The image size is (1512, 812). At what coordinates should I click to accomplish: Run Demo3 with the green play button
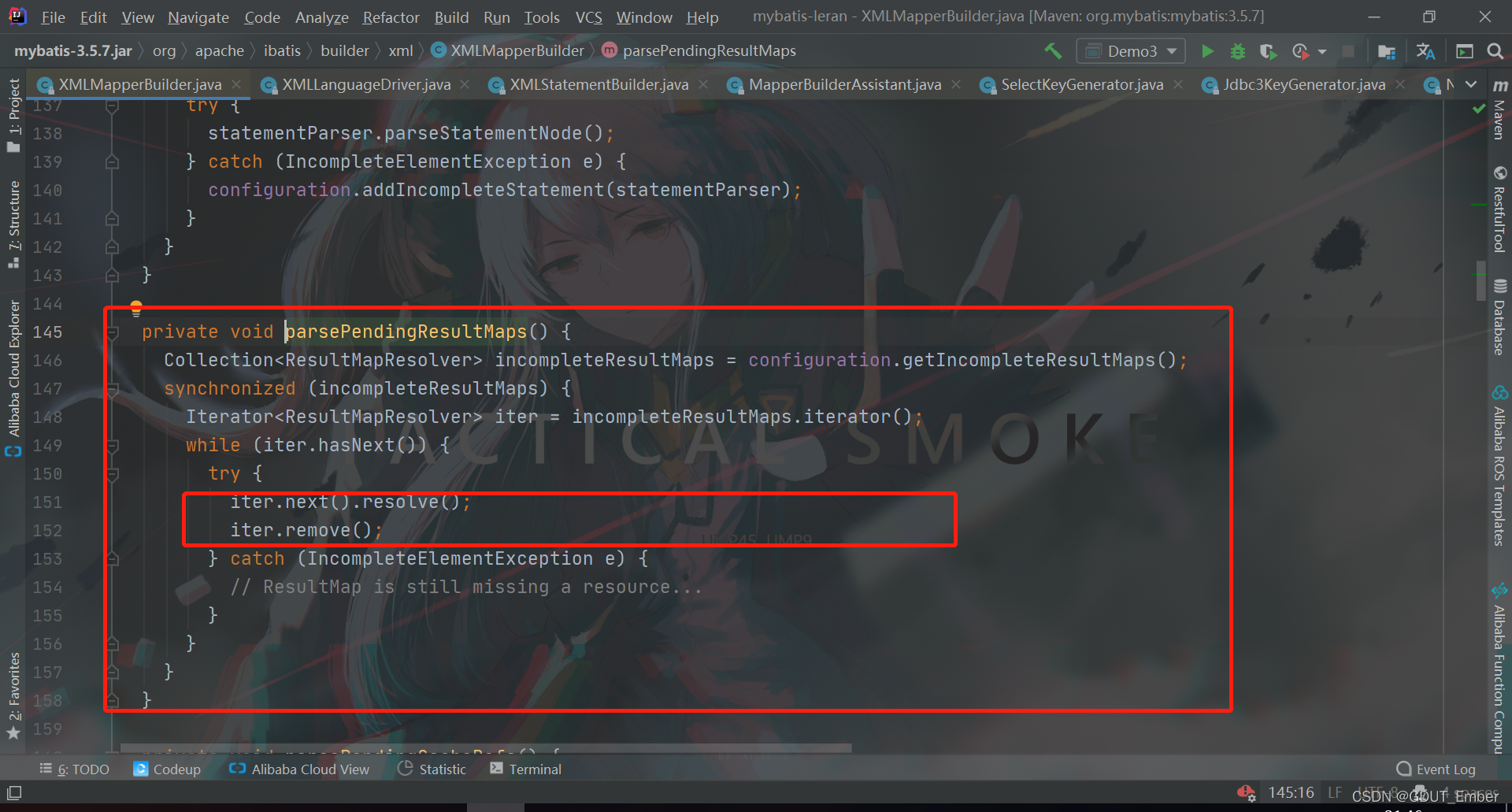(x=1206, y=51)
